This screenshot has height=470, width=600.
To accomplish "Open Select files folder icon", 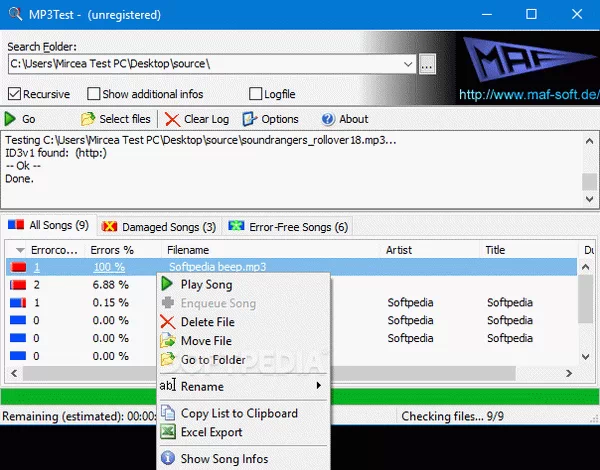I will coord(88,119).
